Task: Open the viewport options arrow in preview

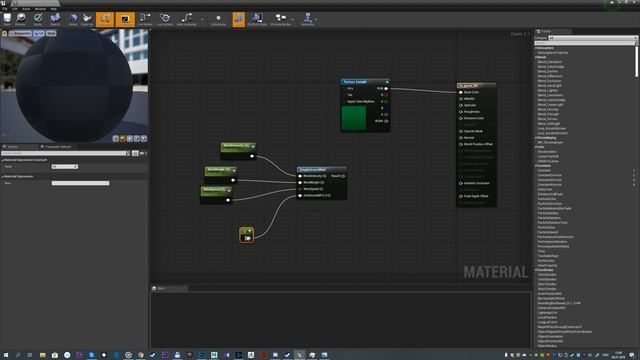Action: (x=4, y=33)
